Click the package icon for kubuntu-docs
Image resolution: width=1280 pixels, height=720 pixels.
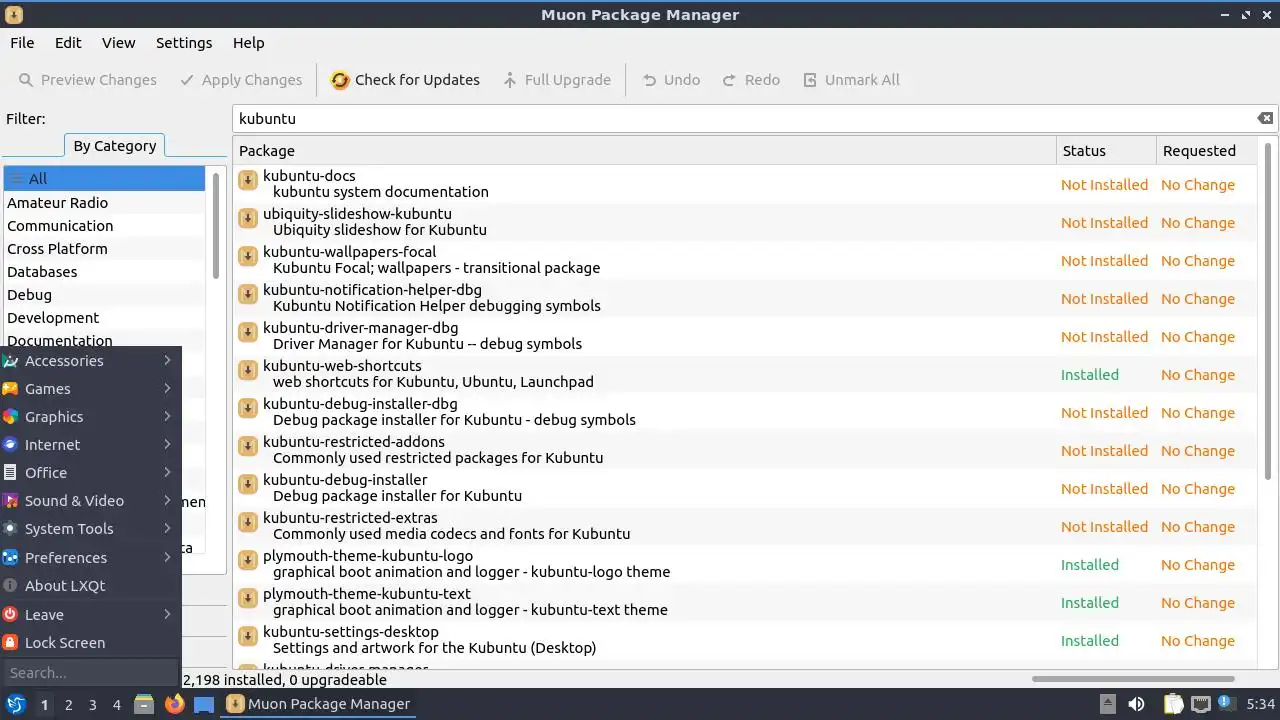click(248, 181)
